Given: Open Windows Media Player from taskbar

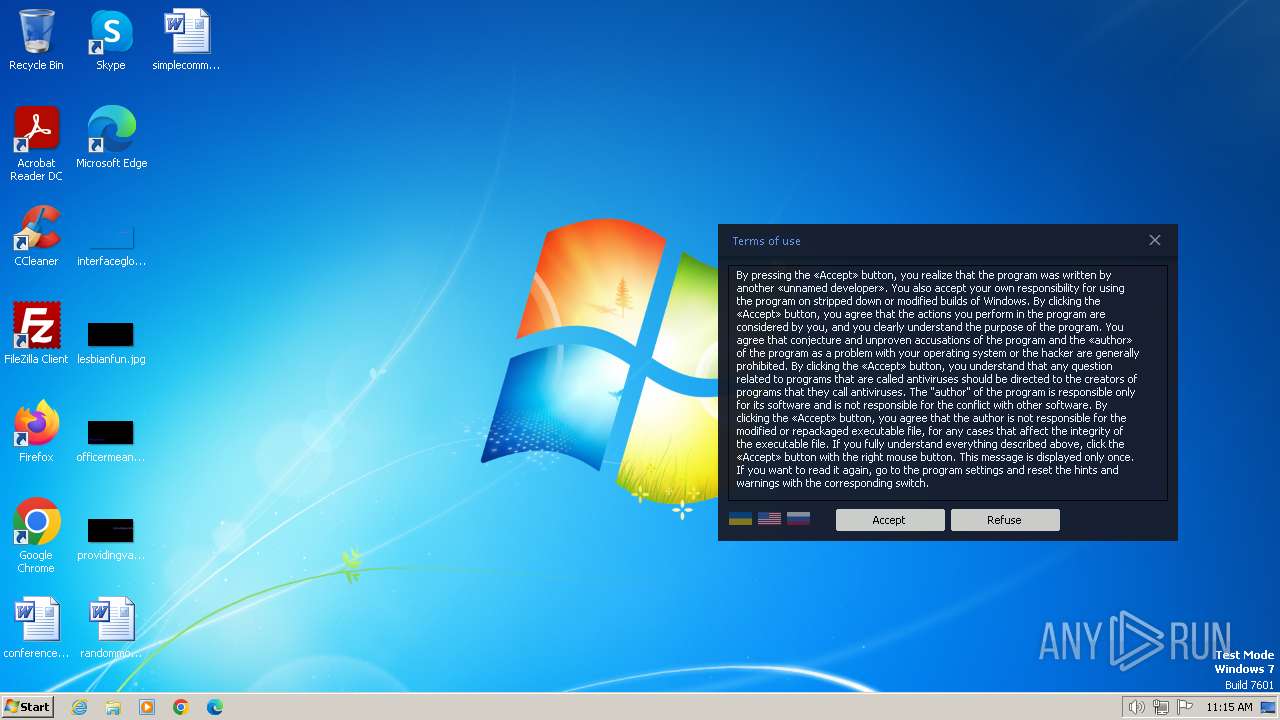Looking at the screenshot, I should [x=147, y=707].
